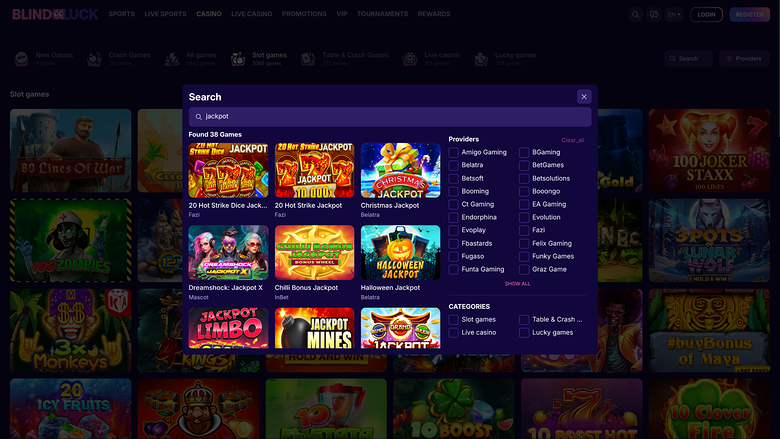
Task: Select the New Games category icon
Action: [21, 59]
